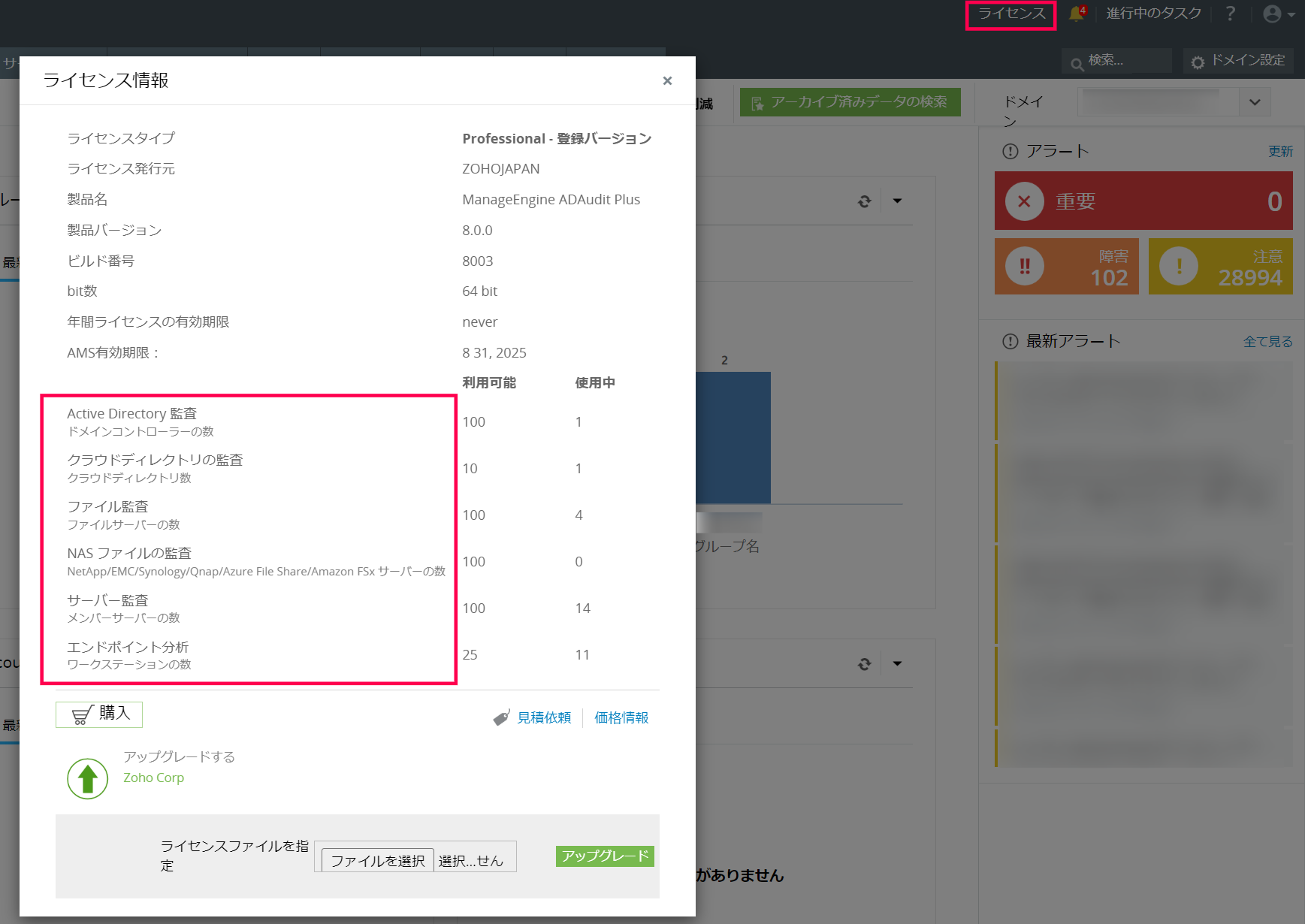1305x924 pixels.
Task: Refresh the lower chart widget
Action: (x=865, y=664)
